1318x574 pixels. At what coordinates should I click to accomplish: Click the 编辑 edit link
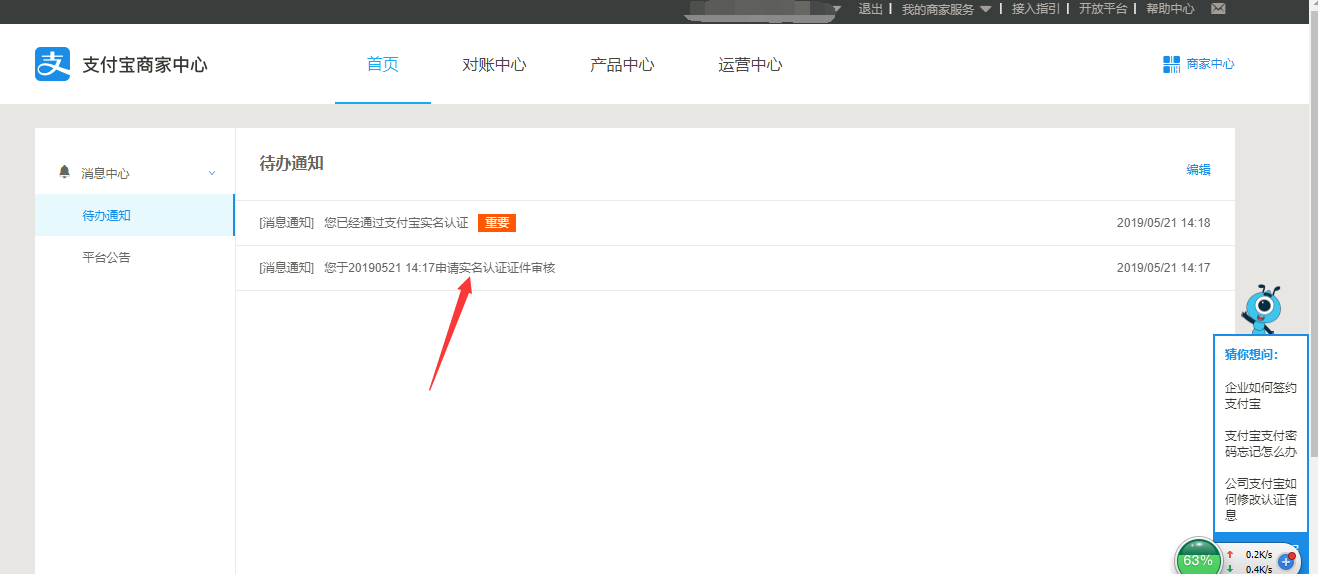click(x=1198, y=169)
